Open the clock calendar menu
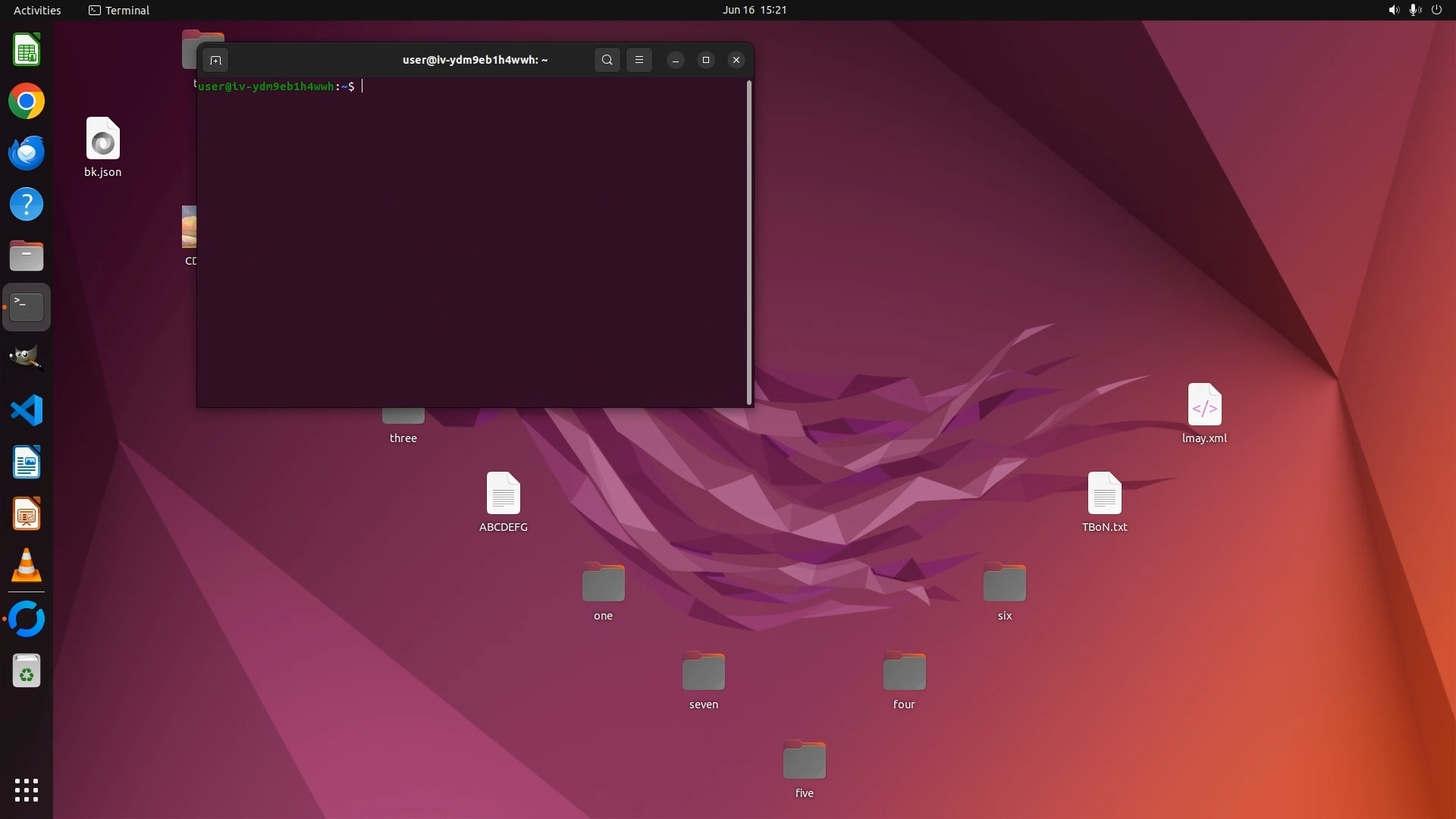This screenshot has width=1456, height=819. 754,10
